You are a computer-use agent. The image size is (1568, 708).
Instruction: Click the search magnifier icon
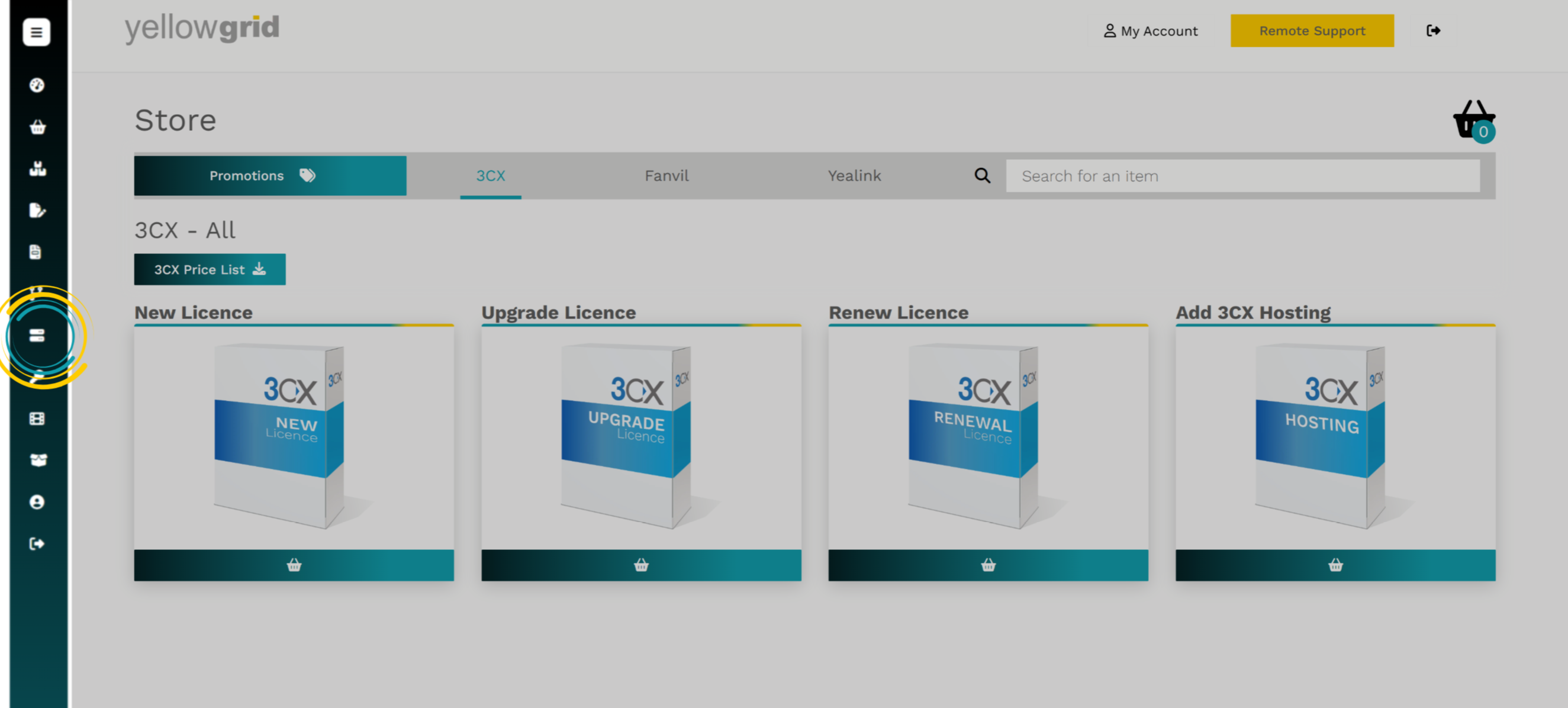(x=982, y=176)
